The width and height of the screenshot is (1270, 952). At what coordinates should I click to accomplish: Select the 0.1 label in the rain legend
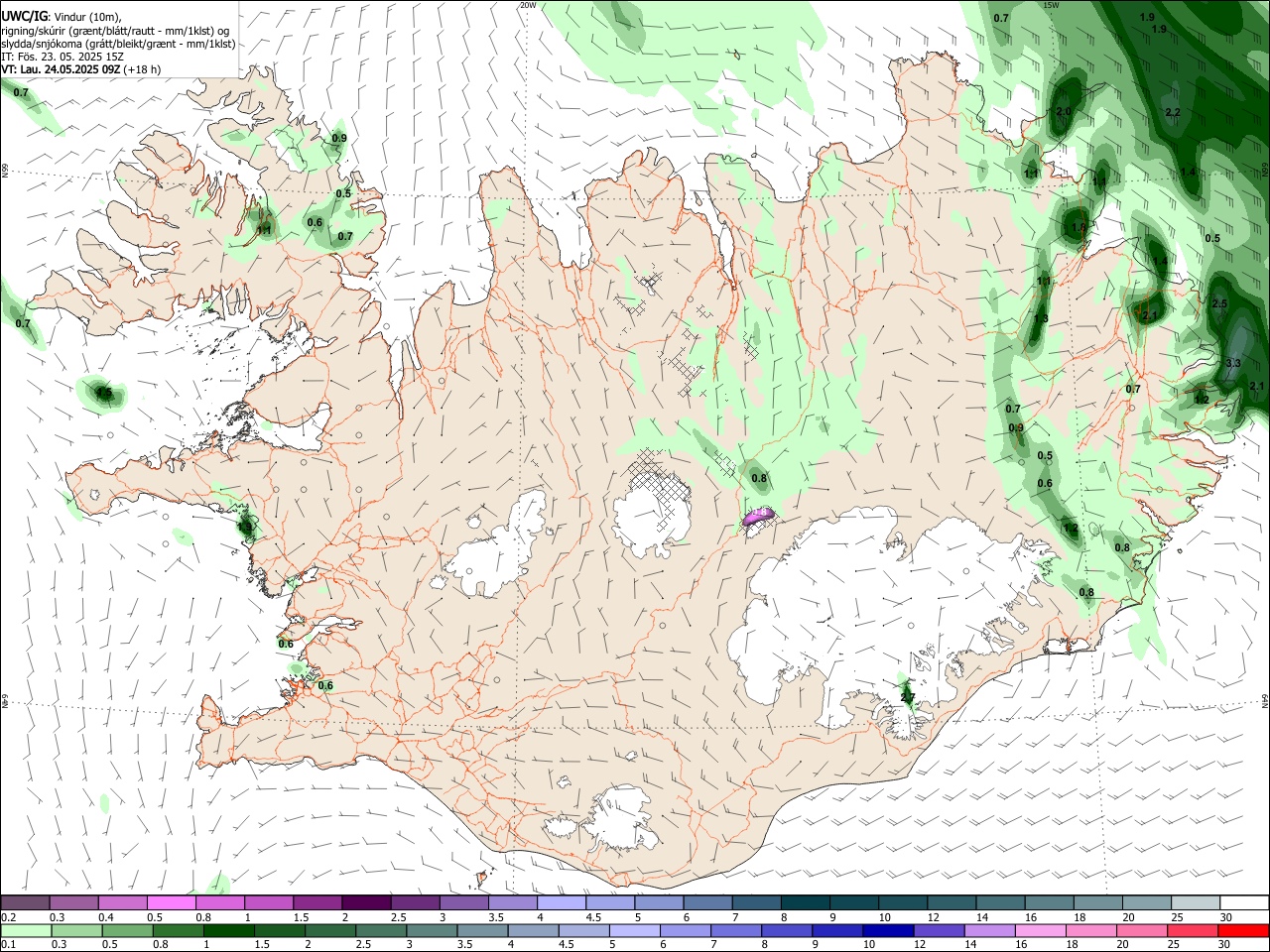pyautogui.click(x=9, y=945)
